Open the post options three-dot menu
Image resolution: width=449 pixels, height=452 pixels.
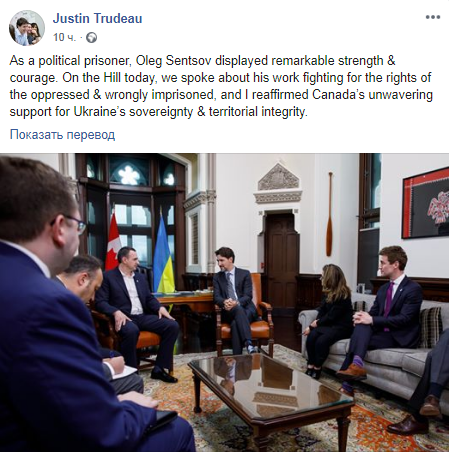pyautogui.click(x=433, y=17)
